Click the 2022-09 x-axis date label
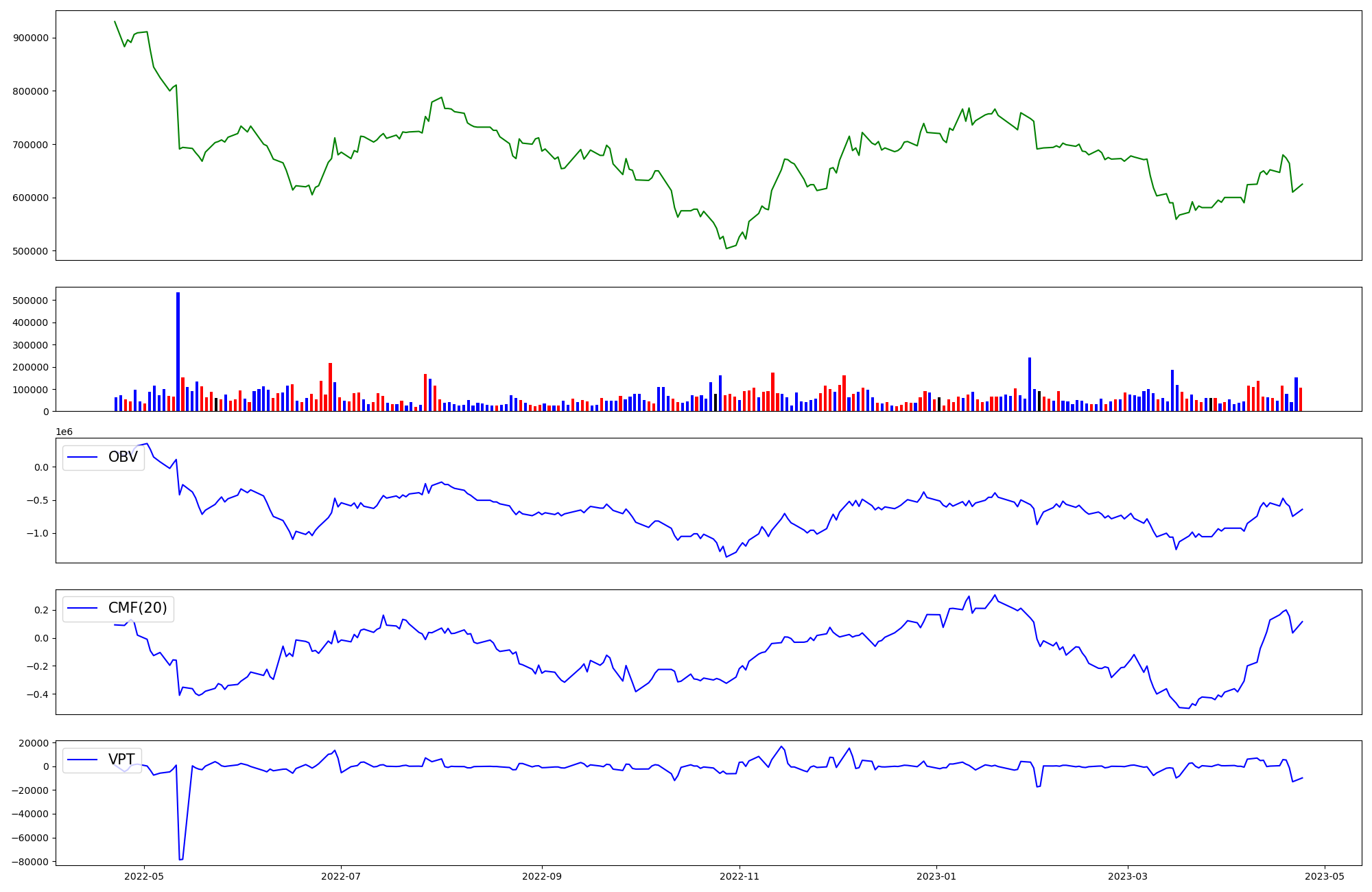The width and height of the screenshot is (1372, 892). pyautogui.click(x=542, y=876)
